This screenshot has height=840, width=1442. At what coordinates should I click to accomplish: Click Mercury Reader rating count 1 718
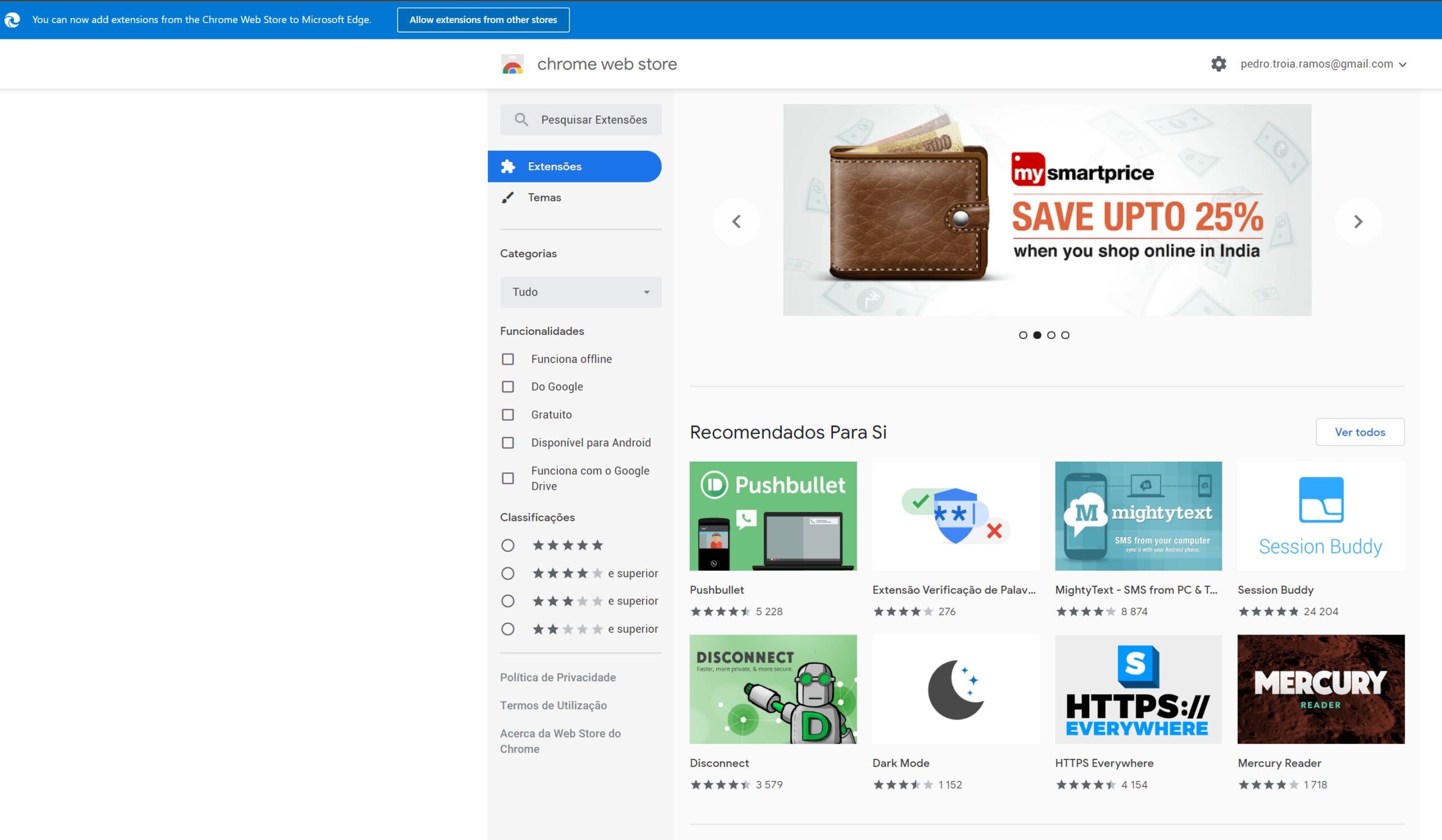(x=1315, y=784)
